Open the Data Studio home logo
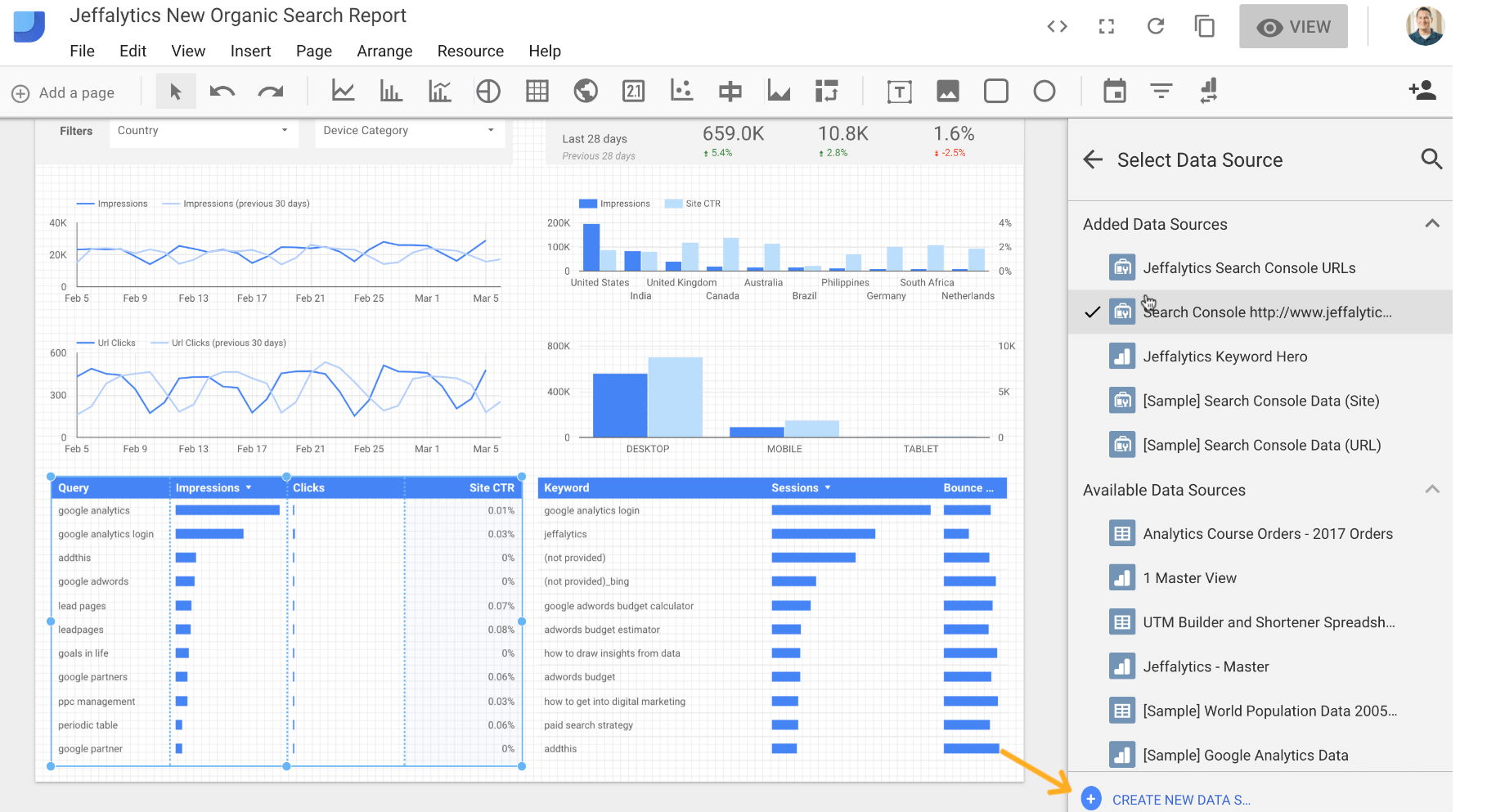1505x812 pixels. pyautogui.click(x=29, y=26)
